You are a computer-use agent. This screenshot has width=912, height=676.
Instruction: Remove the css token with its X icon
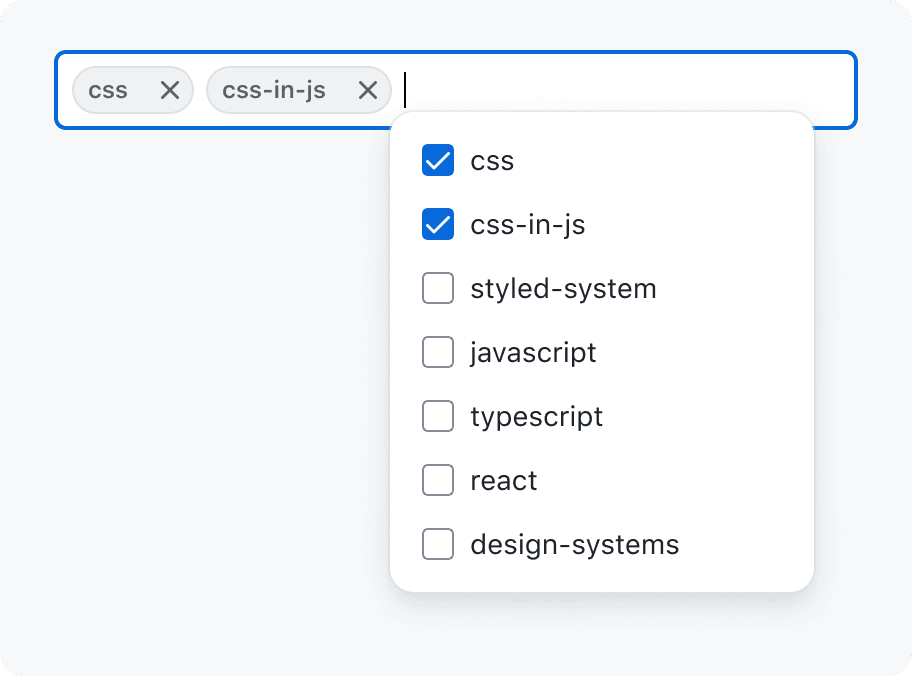click(x=170, y=90)
